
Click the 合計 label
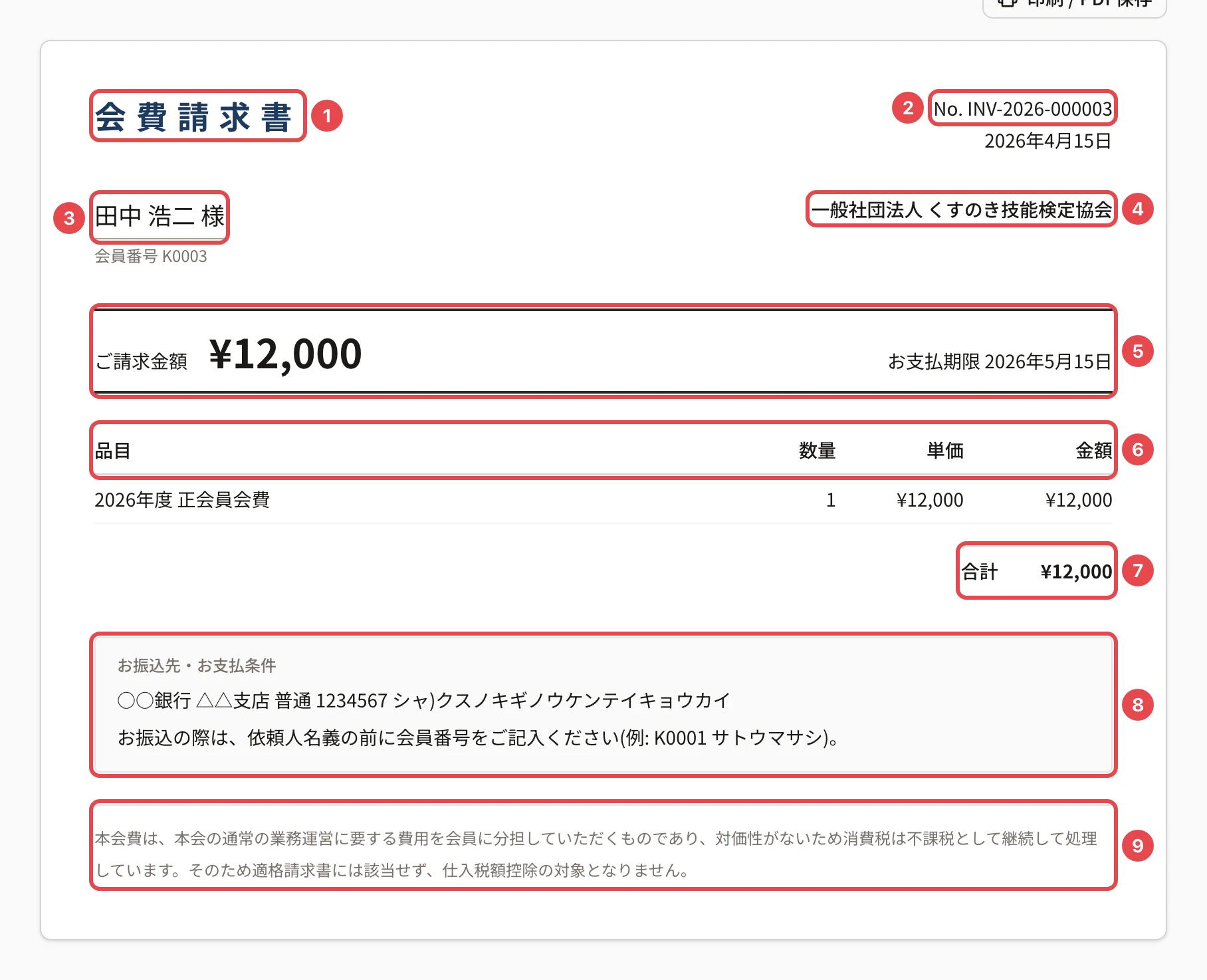980,572
